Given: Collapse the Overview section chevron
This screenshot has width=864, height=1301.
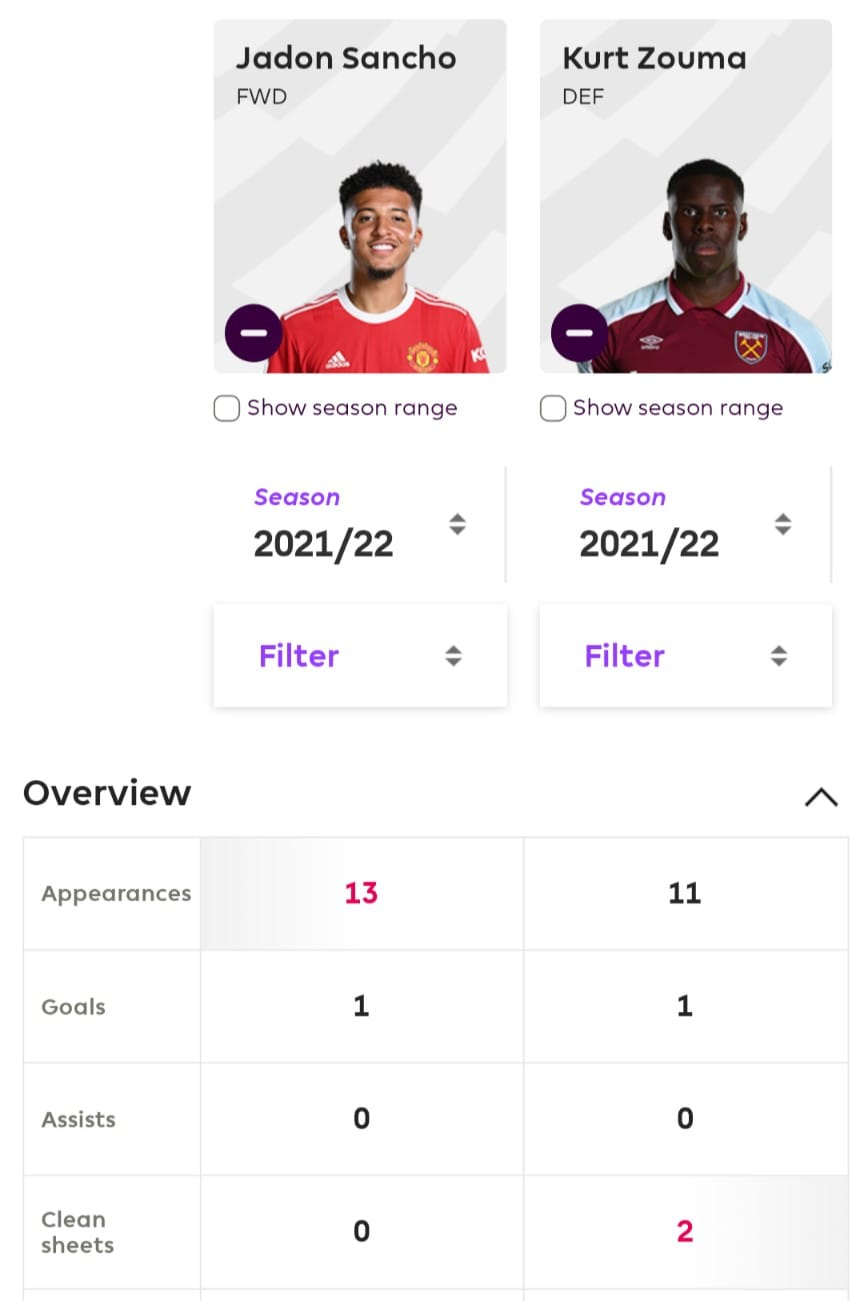Looking at the screenshot, I should click(x=821, y=797).
